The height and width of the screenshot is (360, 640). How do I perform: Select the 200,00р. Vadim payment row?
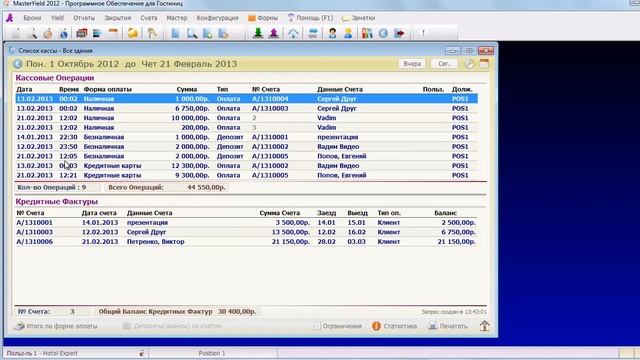click(247, 127)
